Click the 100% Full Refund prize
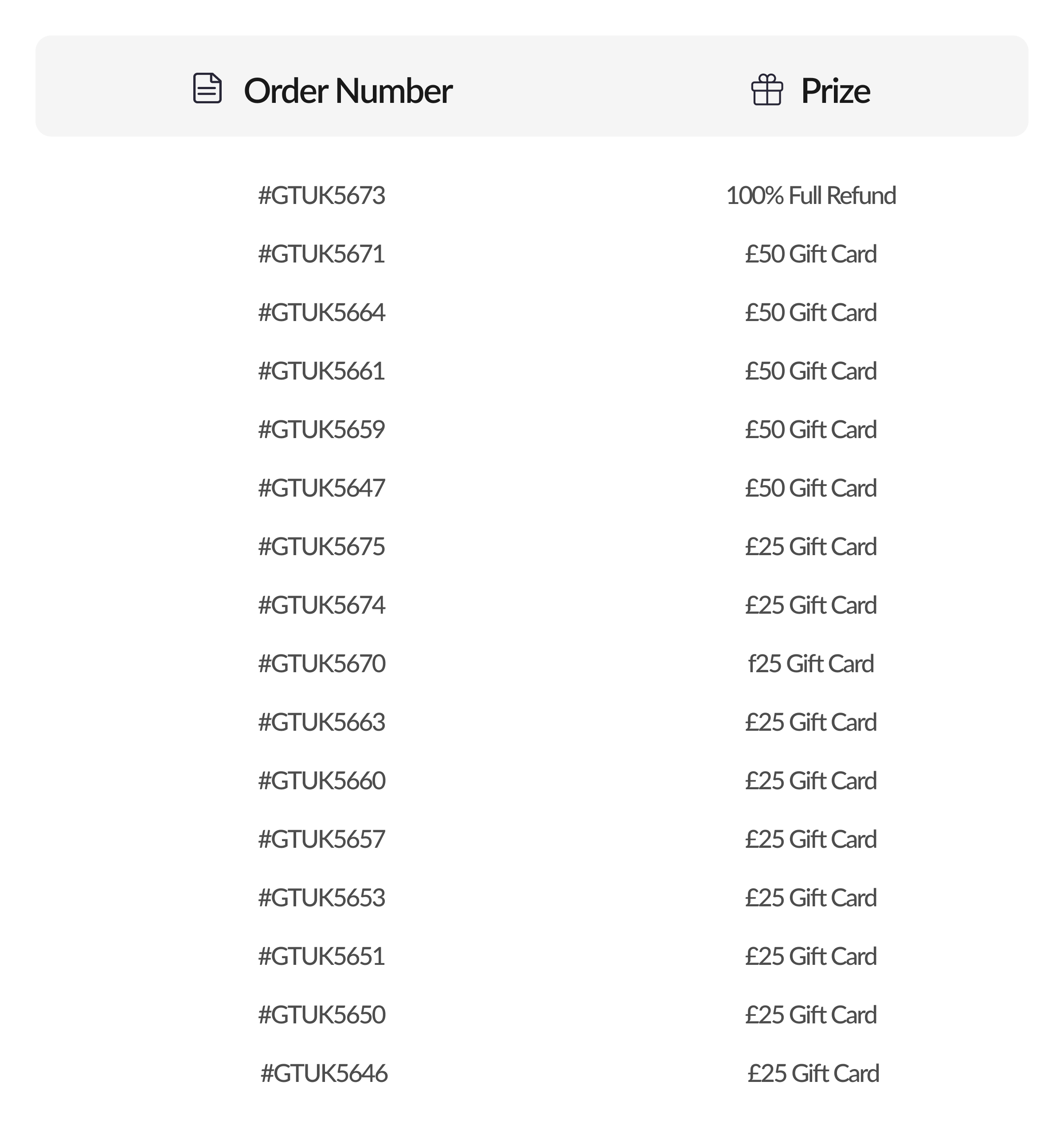The height and width of the screenshot is (1144, 1064). pos(810,196)
